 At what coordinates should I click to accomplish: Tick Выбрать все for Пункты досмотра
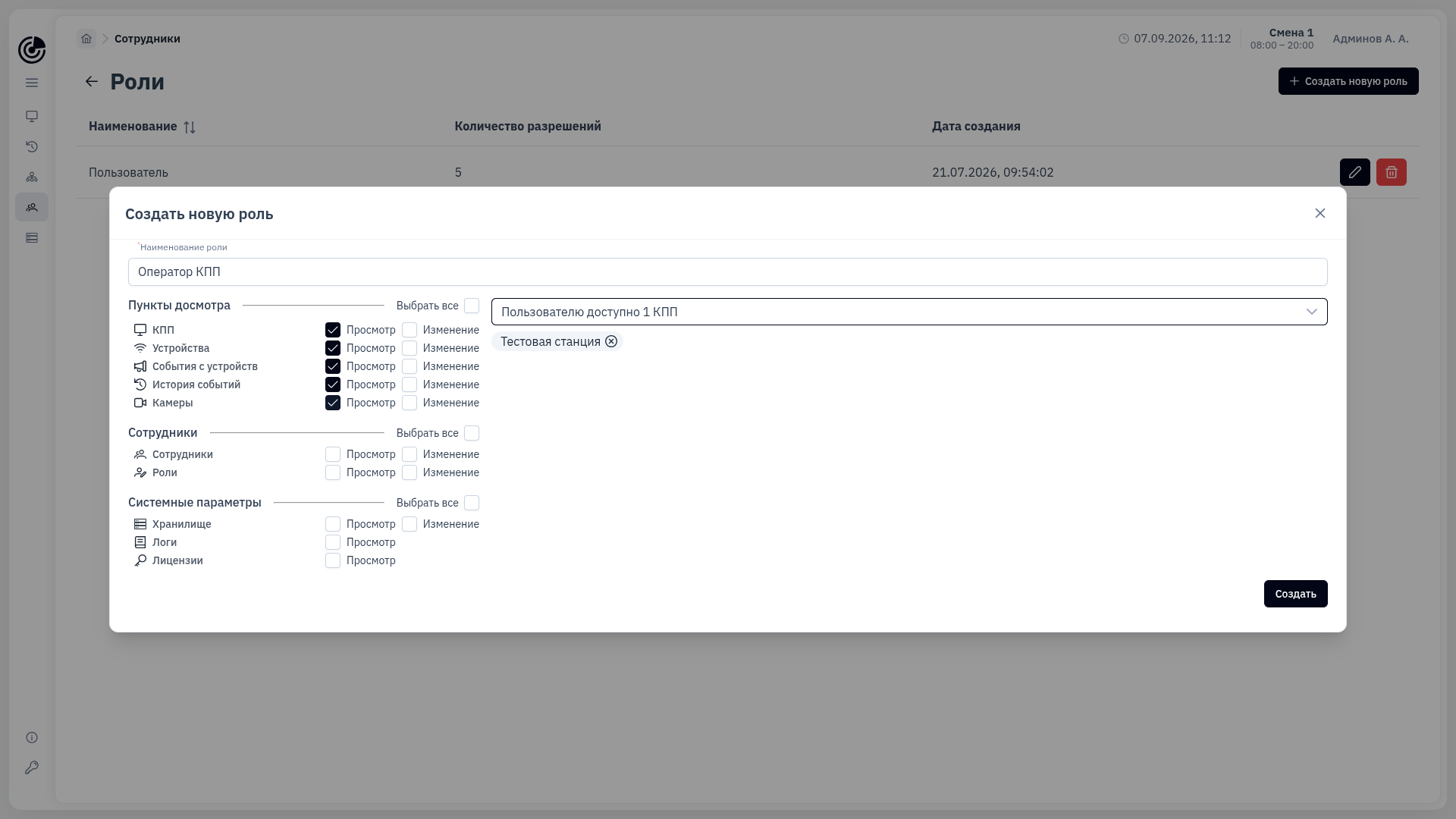[472, 306]
